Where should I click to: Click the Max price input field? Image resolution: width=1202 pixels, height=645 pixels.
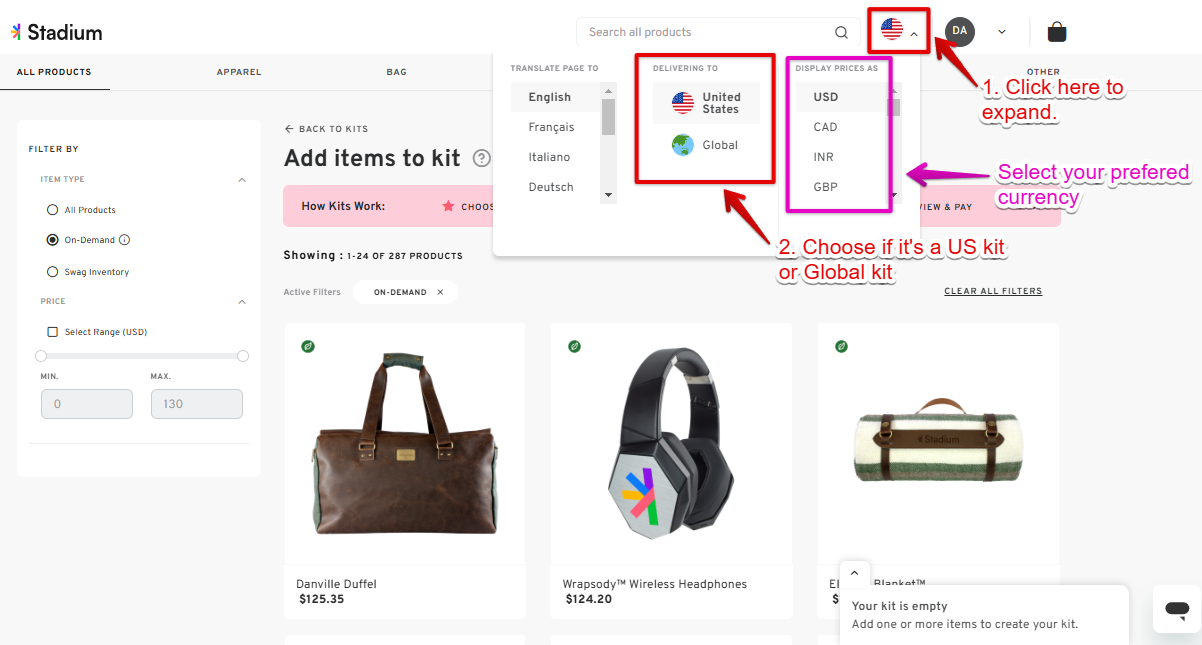point(197,404)
